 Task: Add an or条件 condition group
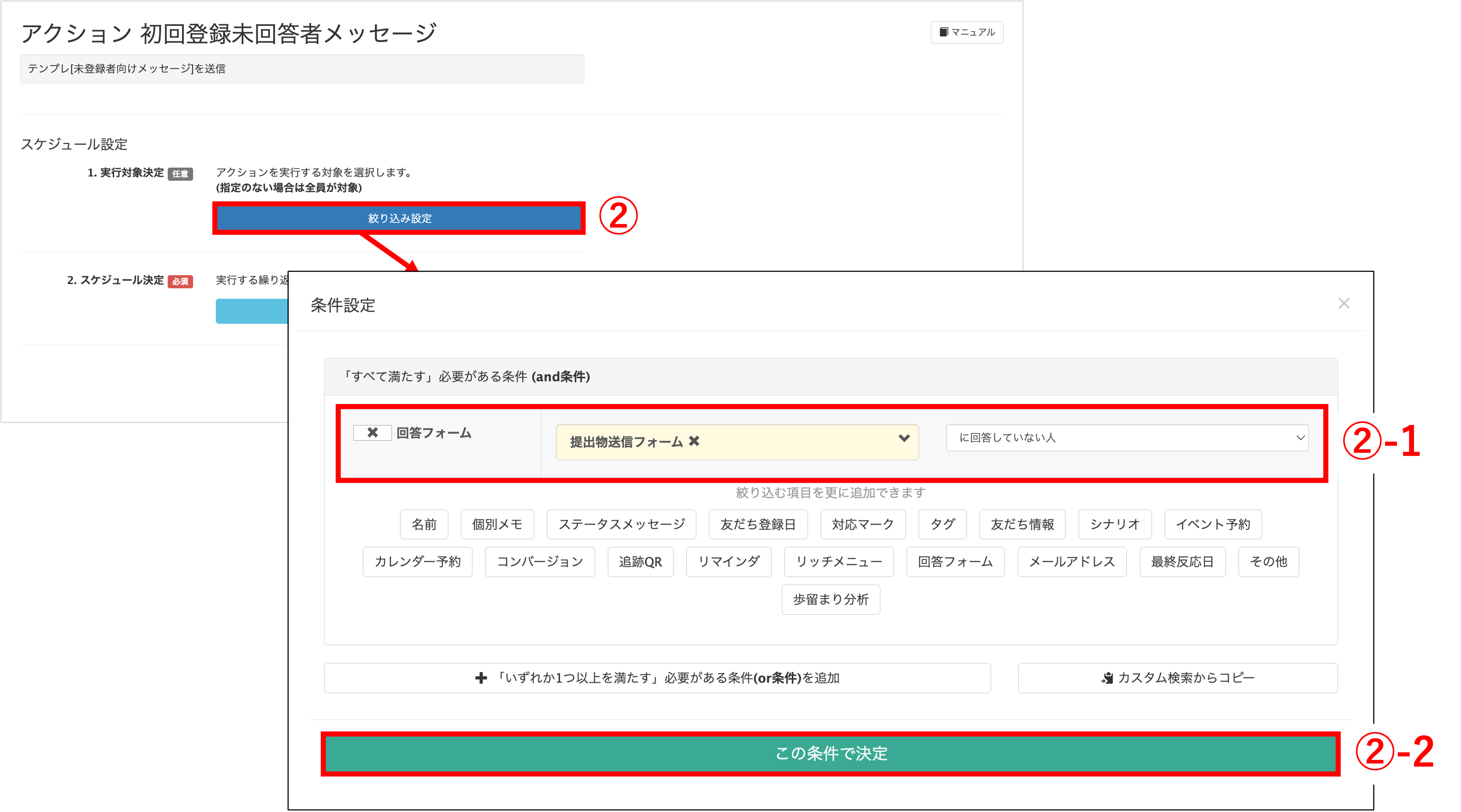pyautogui.click(x=657, y=678)
